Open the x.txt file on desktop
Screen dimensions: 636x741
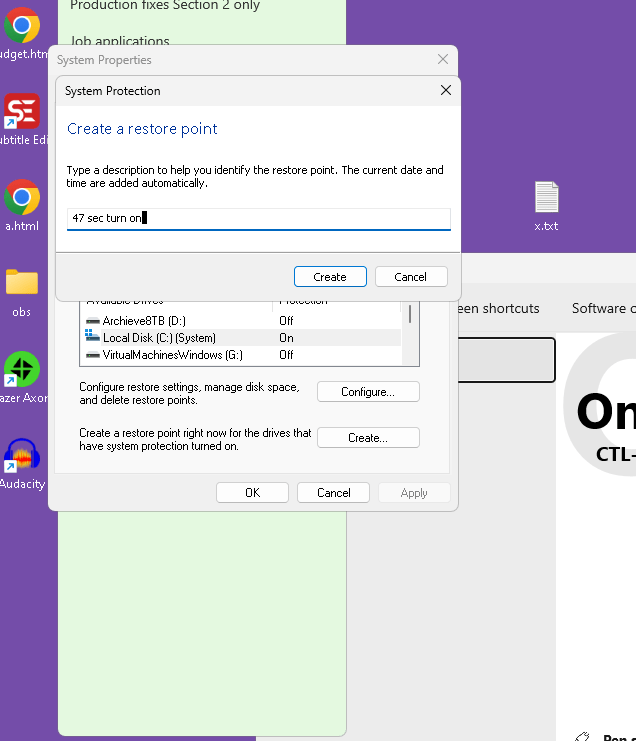[546, 206]
